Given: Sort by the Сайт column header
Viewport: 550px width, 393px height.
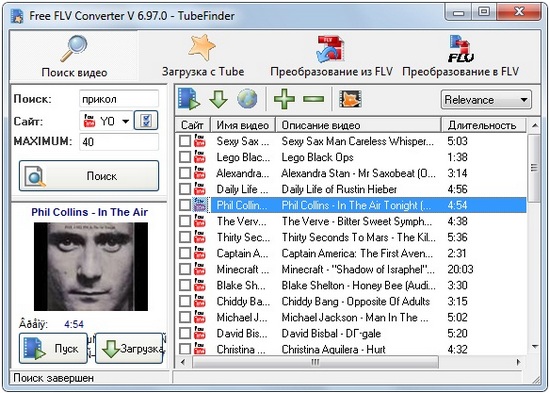Looking at the screenshot, I should [x=192, y=125].
